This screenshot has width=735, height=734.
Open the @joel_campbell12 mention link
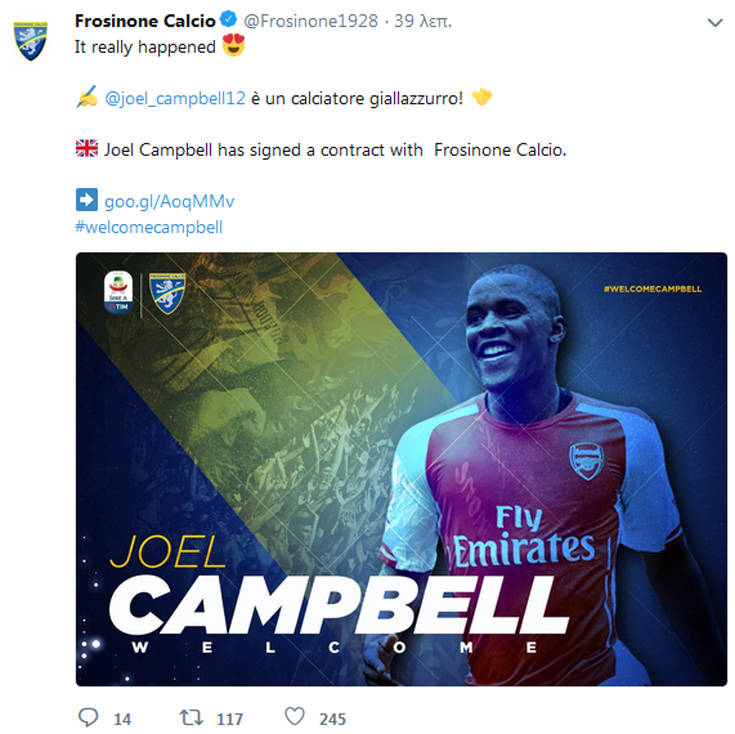pos(175,98)
